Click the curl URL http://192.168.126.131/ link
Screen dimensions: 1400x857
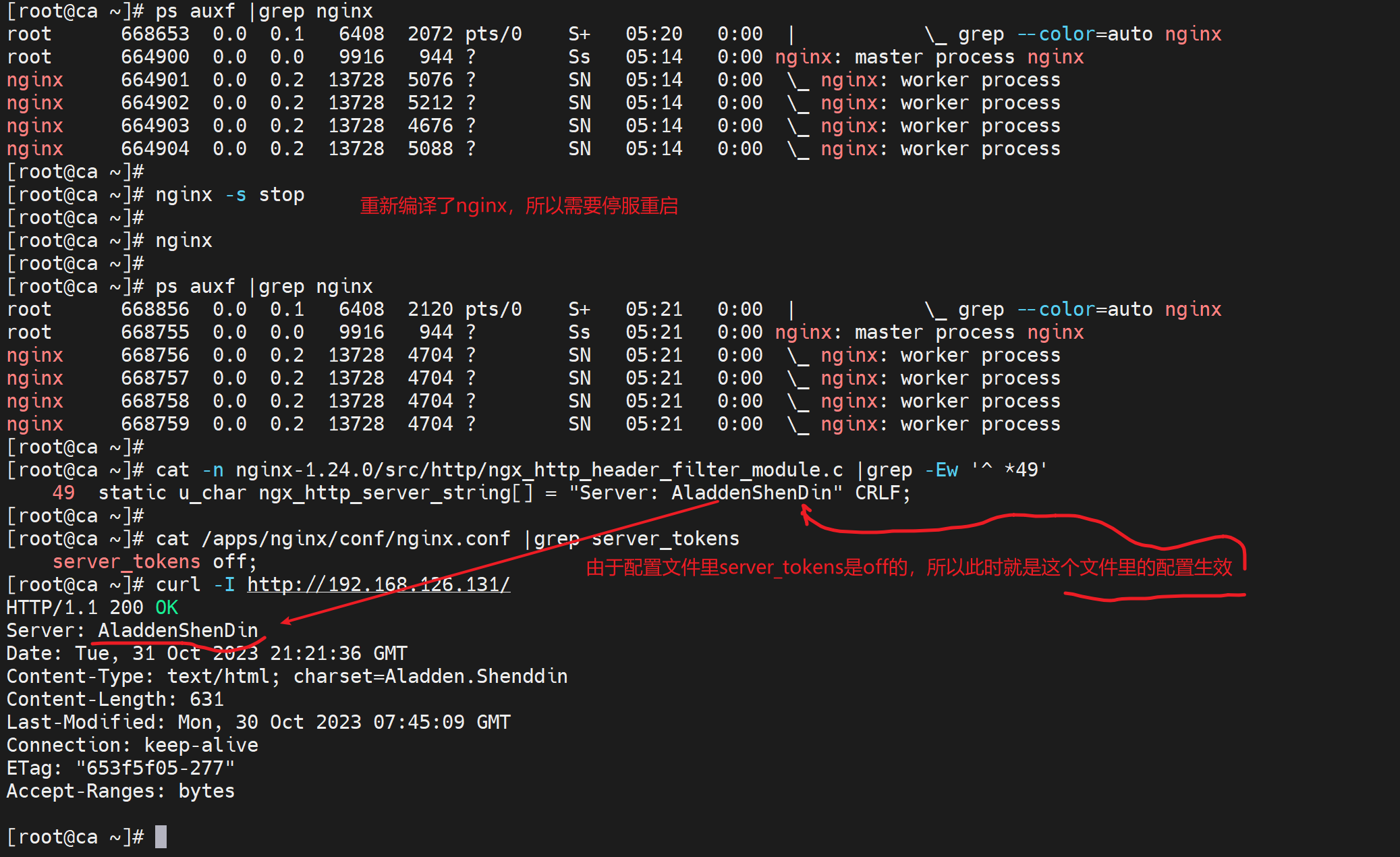click(378, 584)
